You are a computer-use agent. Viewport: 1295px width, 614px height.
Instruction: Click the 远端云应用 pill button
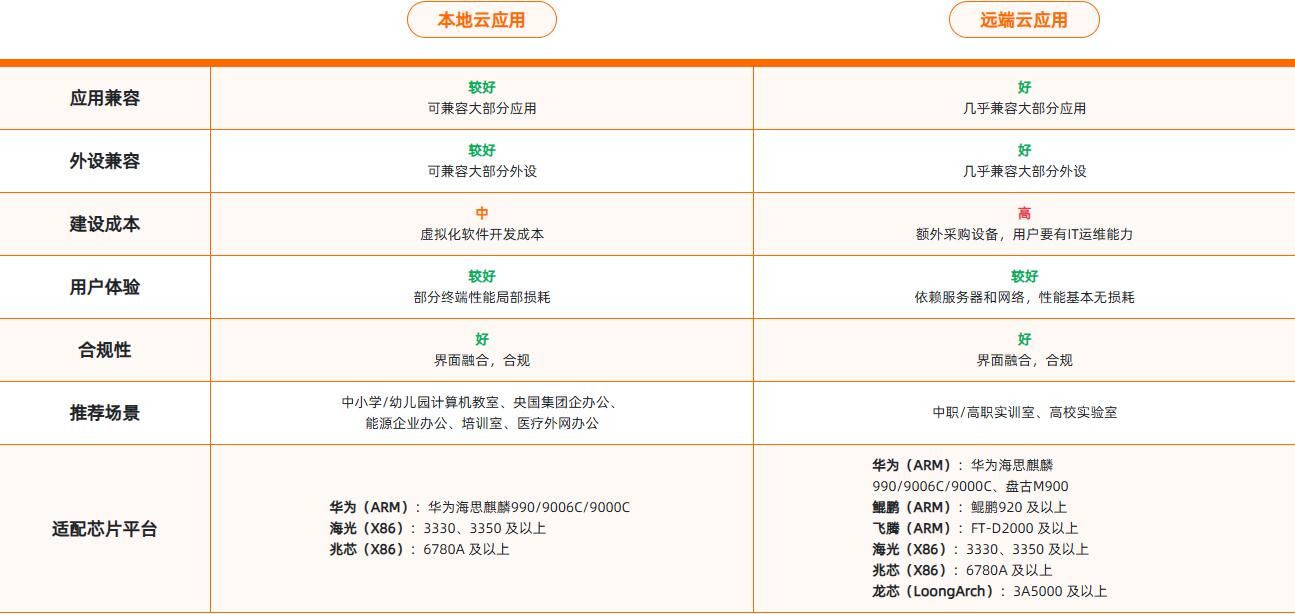[1023, 20]
